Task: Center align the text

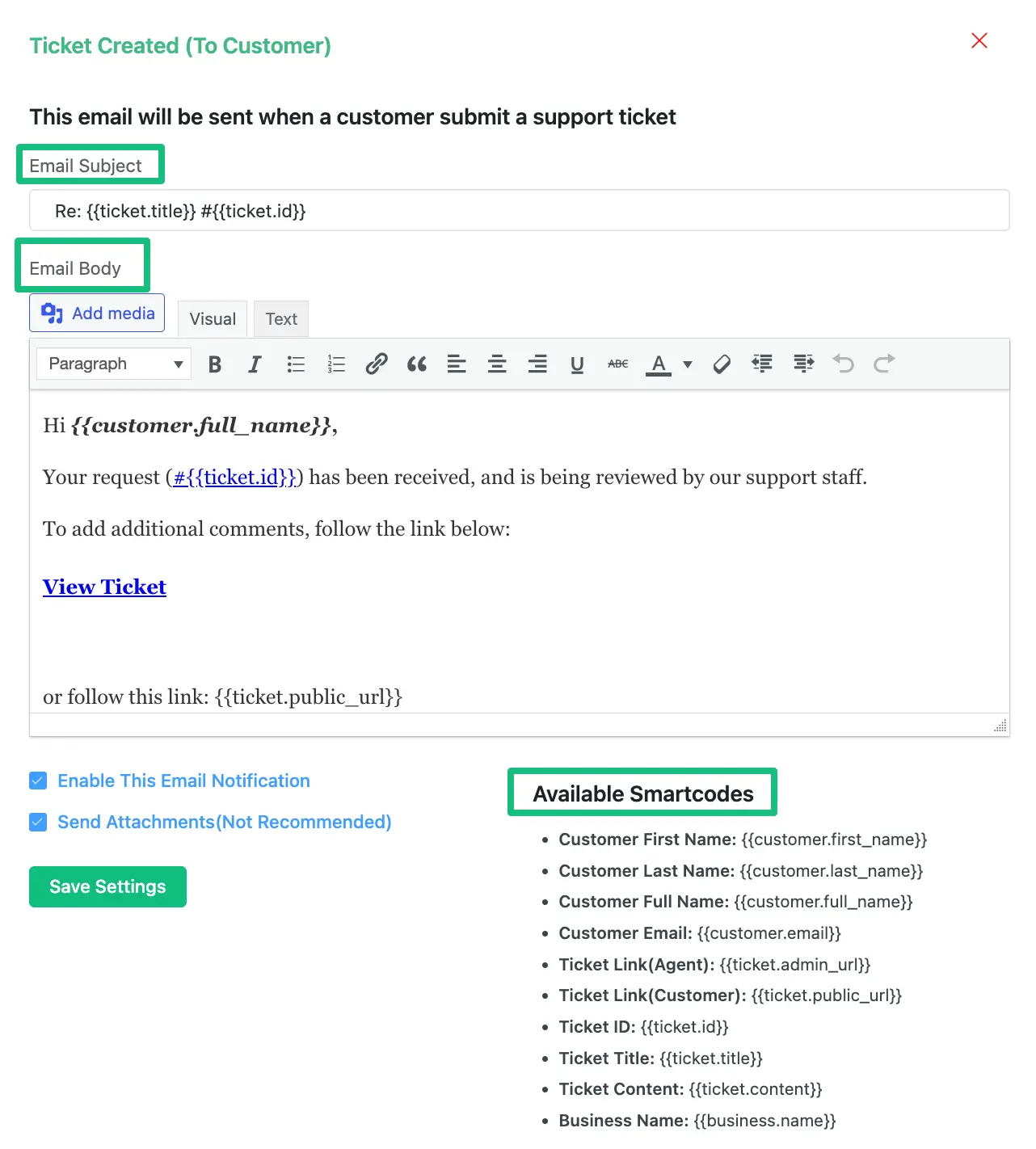Action: 497,364
